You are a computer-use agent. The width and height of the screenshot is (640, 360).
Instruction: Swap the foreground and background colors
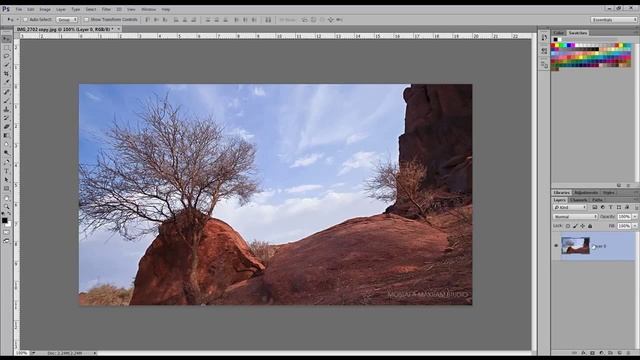pos(9,214)
